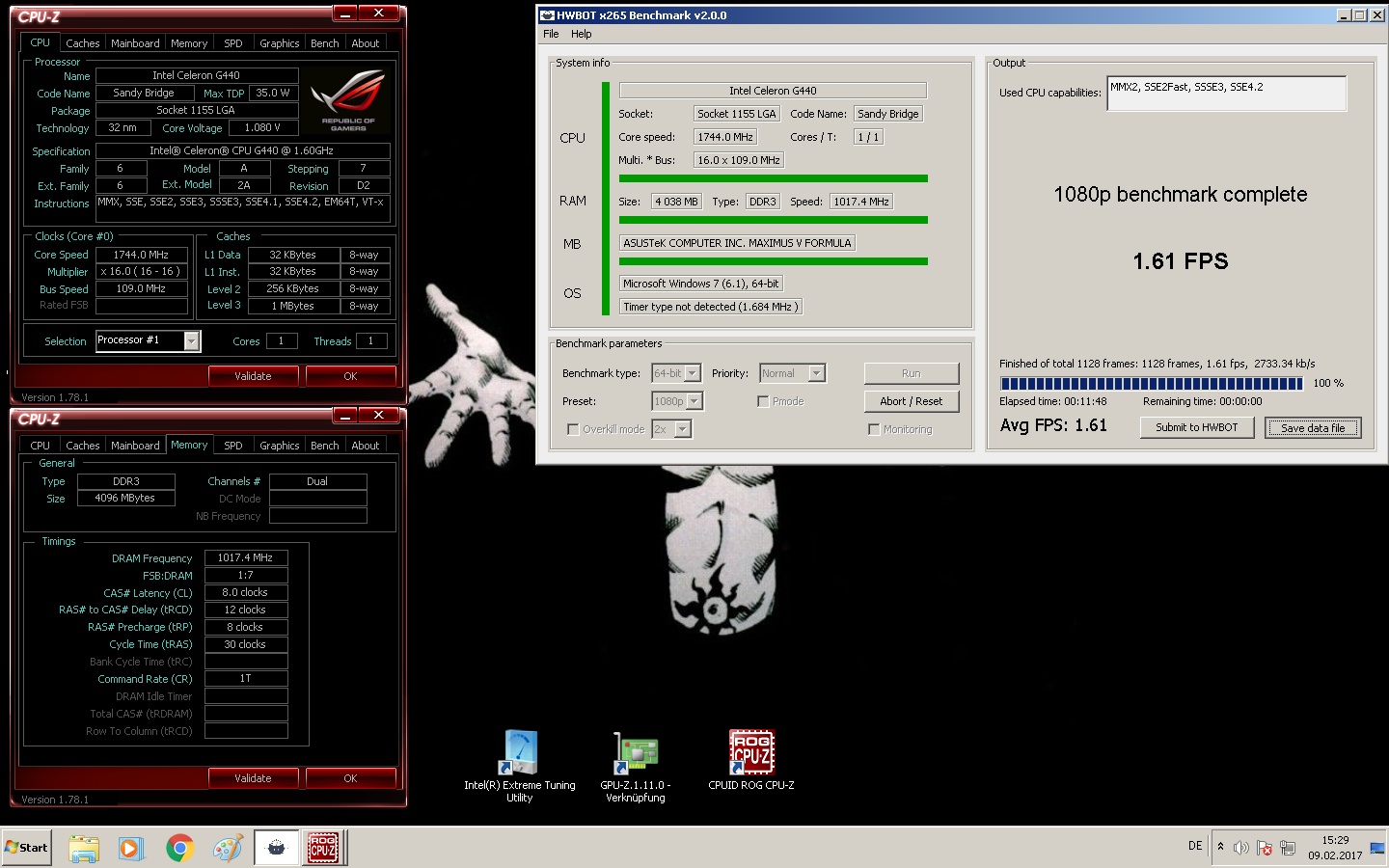Viewport: 1389px width, 868px height.
Task: Open the Paint taskbar icon
Action: pos(228,848)
